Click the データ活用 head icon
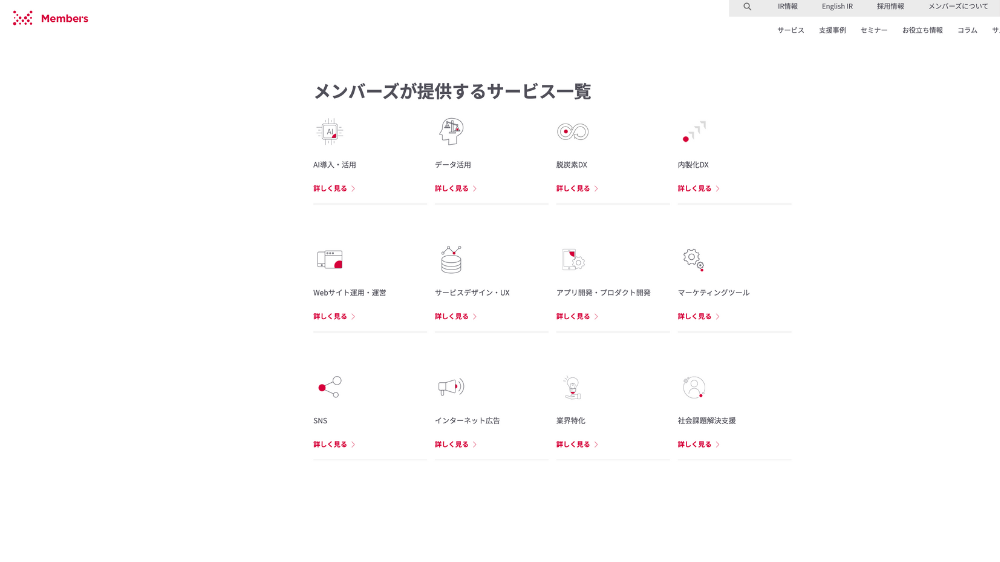Image resolution: width=1000 pixels, height=562 pixels. pyautogui.click(x=451, y=131)
